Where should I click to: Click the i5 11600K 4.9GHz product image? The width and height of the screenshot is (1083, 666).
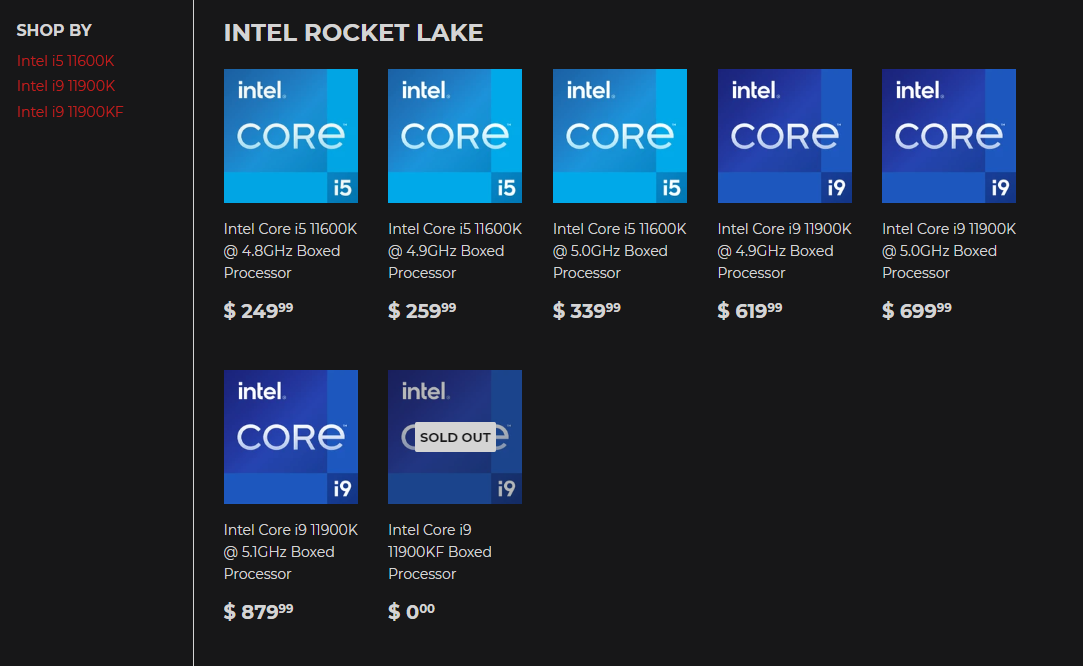(x=455, y=136)
